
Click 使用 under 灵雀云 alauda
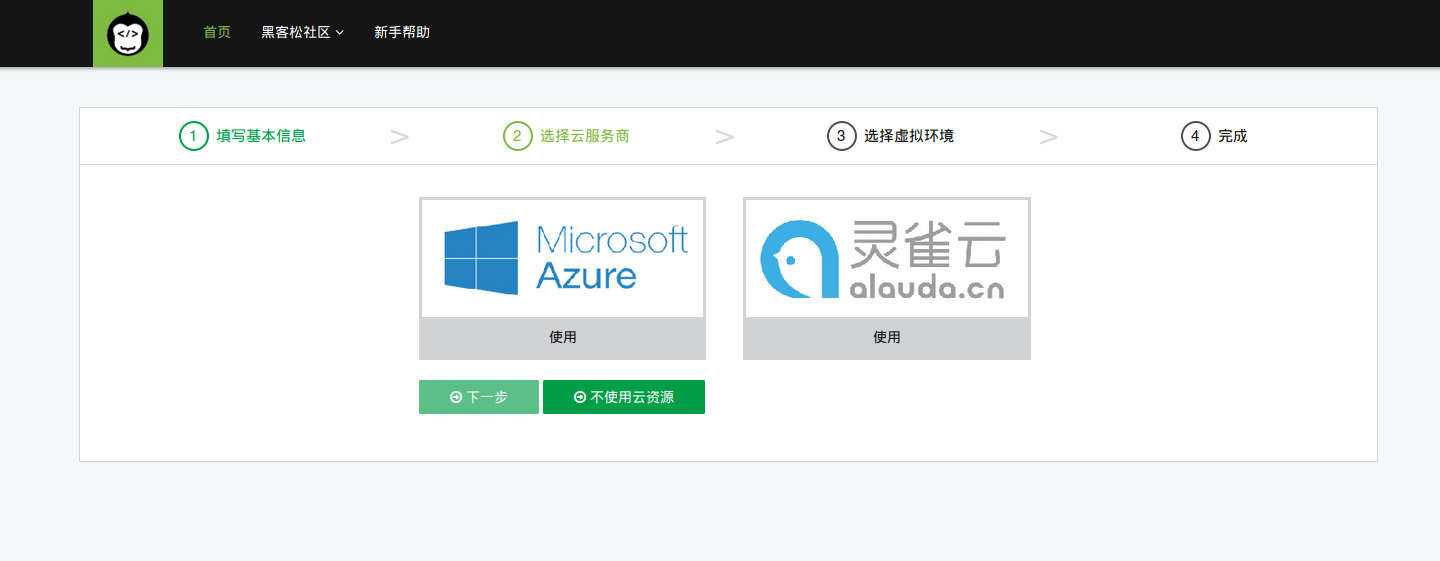pyautogui.click(x=887, y=338)
